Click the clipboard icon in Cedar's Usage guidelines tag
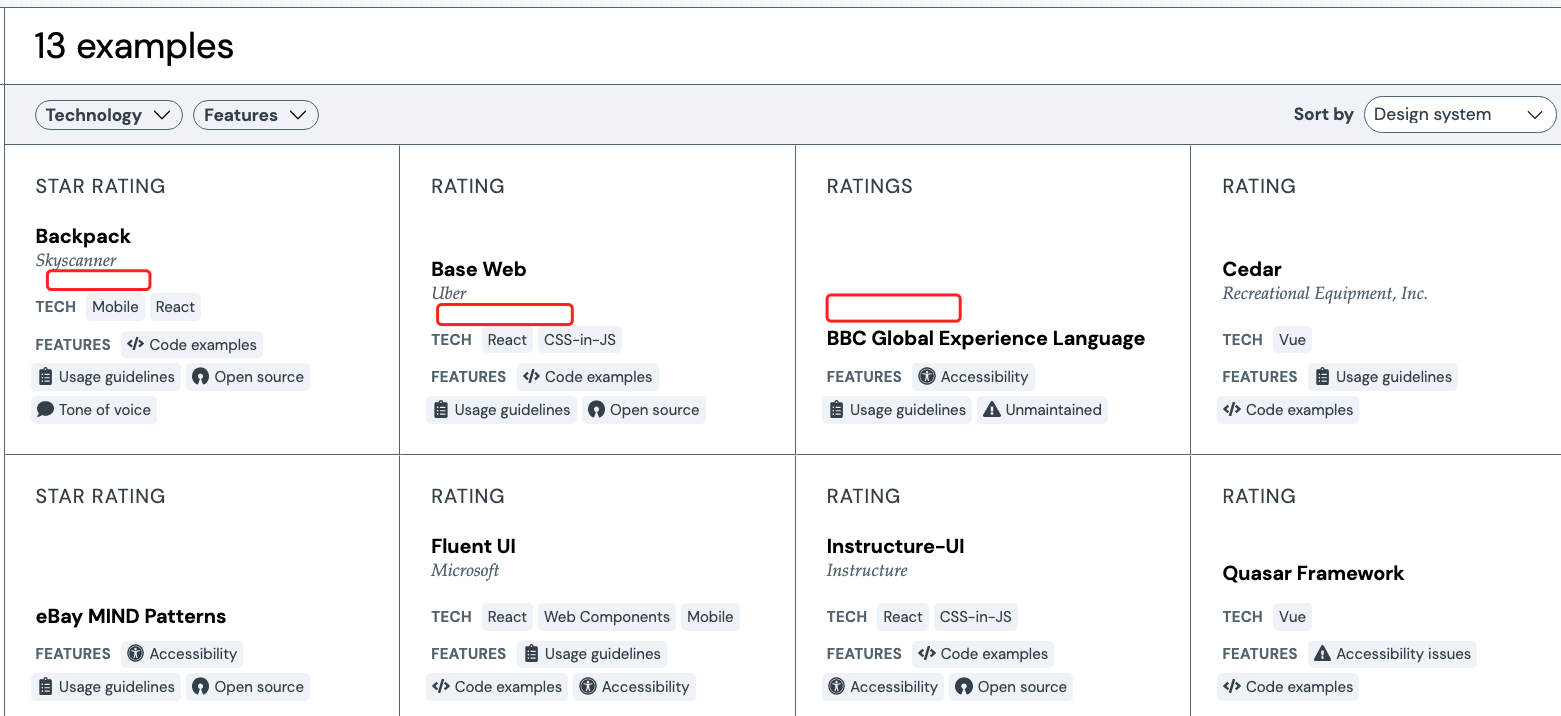The width and height of the screenshot is (1561, 716). [1323, 377]
